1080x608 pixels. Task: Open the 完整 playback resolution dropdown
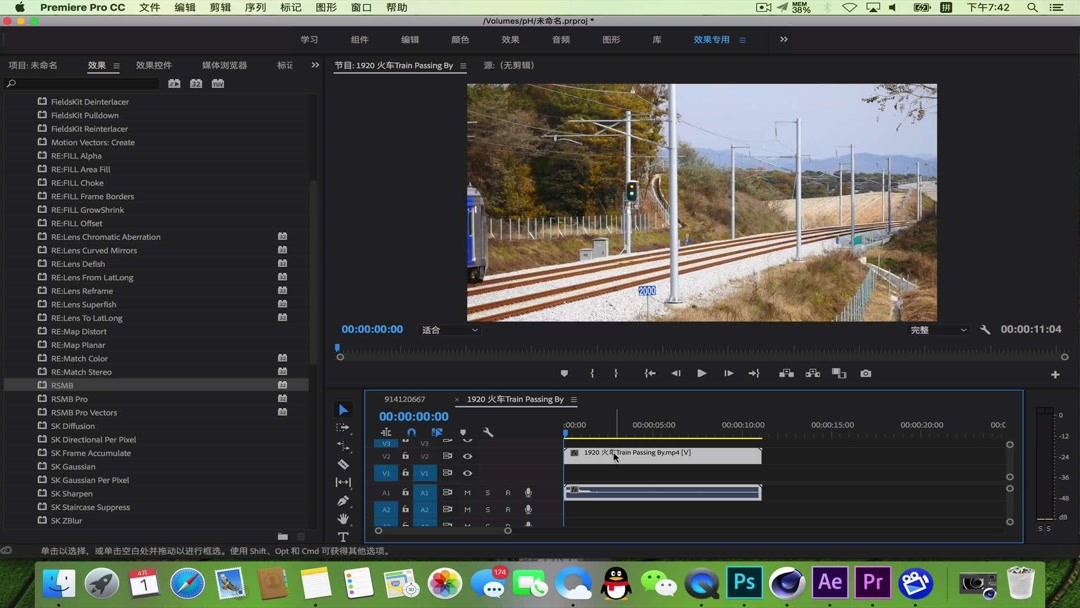938,330
